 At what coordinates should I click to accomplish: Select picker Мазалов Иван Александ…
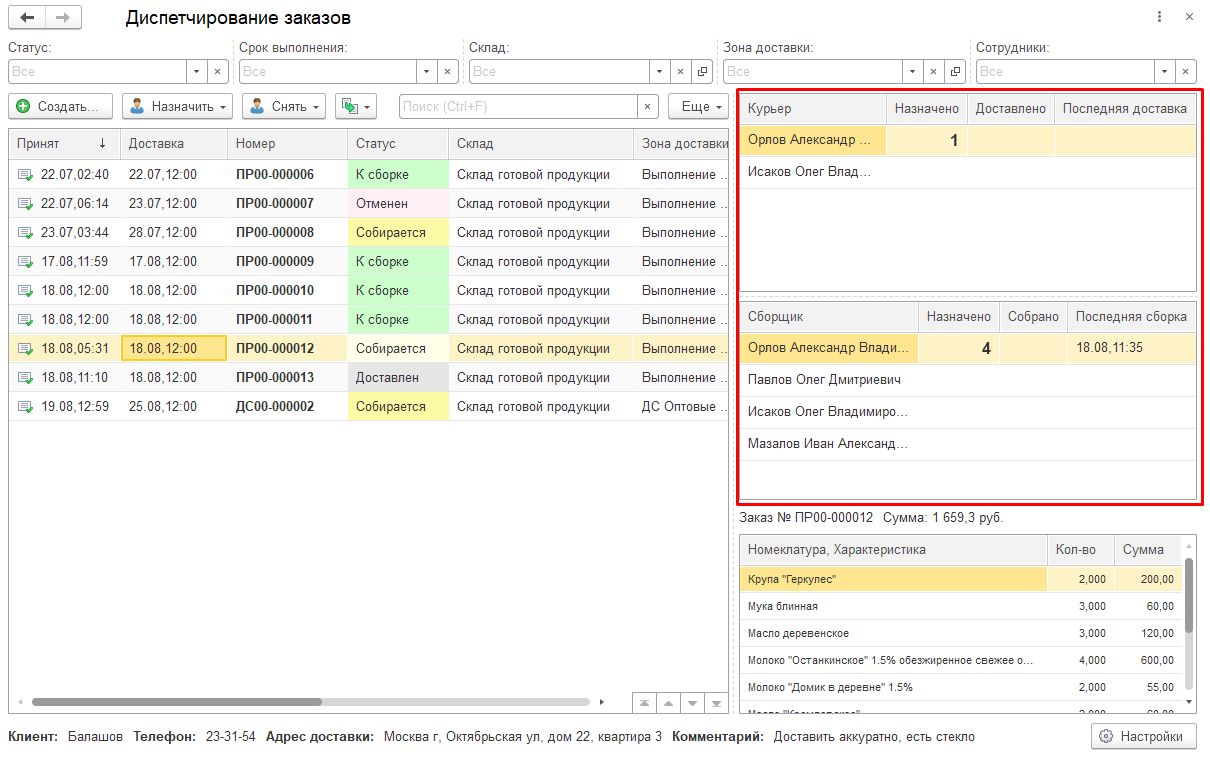tap(967, 444)
